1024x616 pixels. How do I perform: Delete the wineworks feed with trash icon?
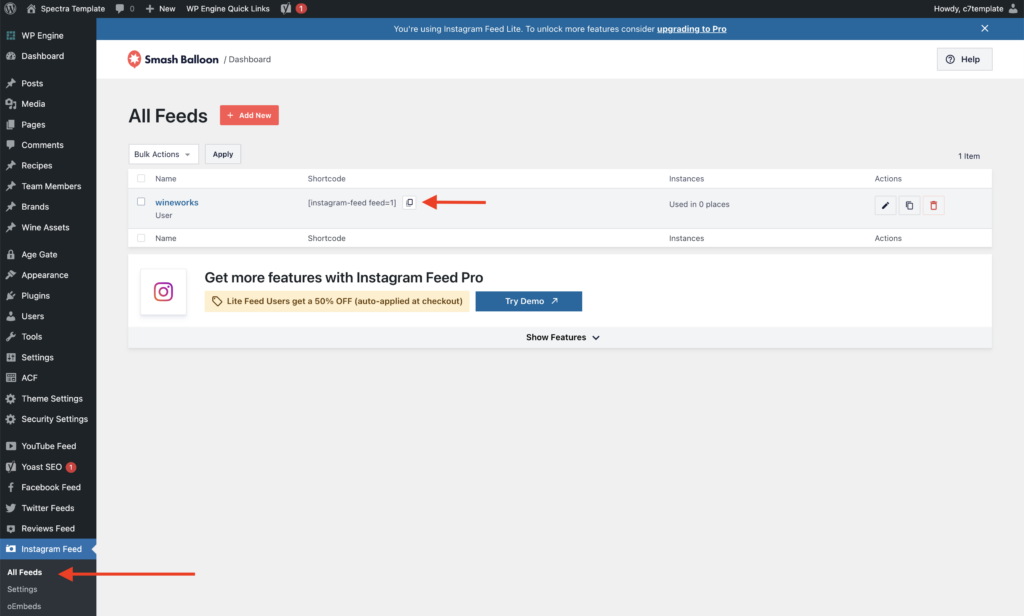(933, 205)
